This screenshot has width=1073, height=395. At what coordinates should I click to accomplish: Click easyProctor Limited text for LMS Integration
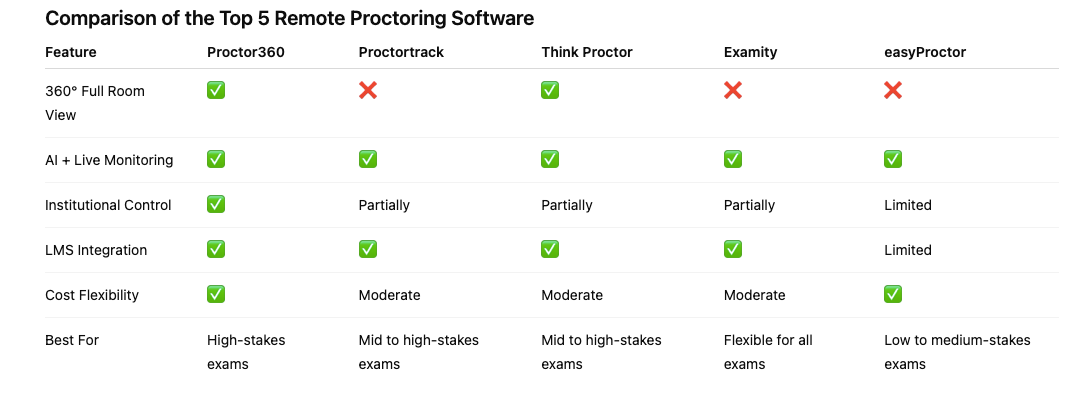(x=908, y=251)
